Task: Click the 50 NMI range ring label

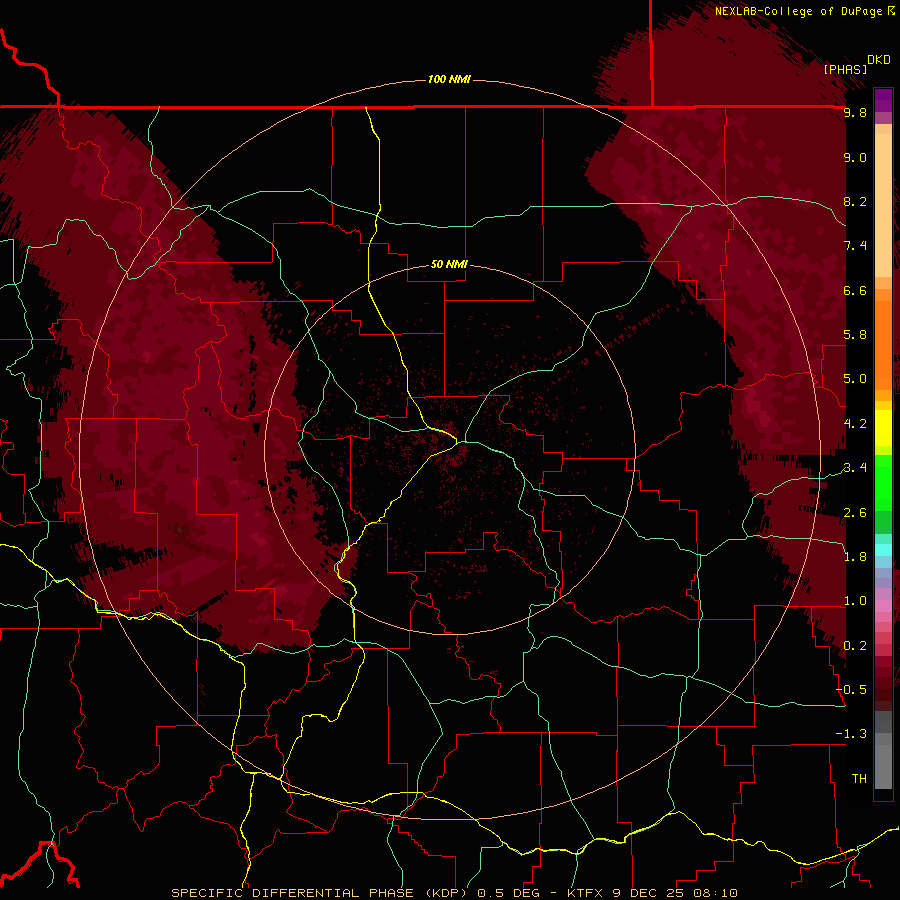Action: click(449, 264)
